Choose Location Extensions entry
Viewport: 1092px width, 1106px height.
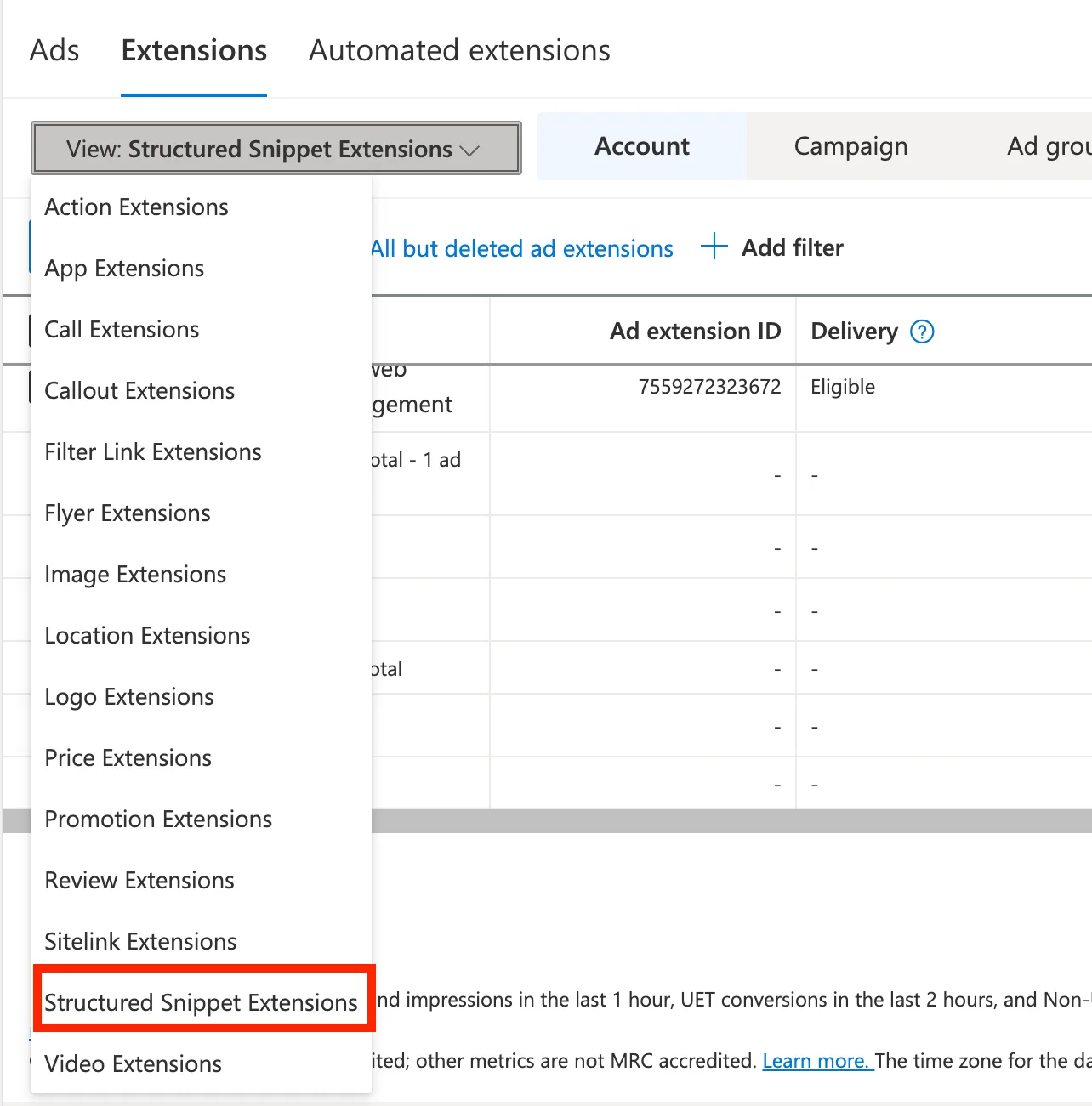pyautogui.click(x=201, y=635)
